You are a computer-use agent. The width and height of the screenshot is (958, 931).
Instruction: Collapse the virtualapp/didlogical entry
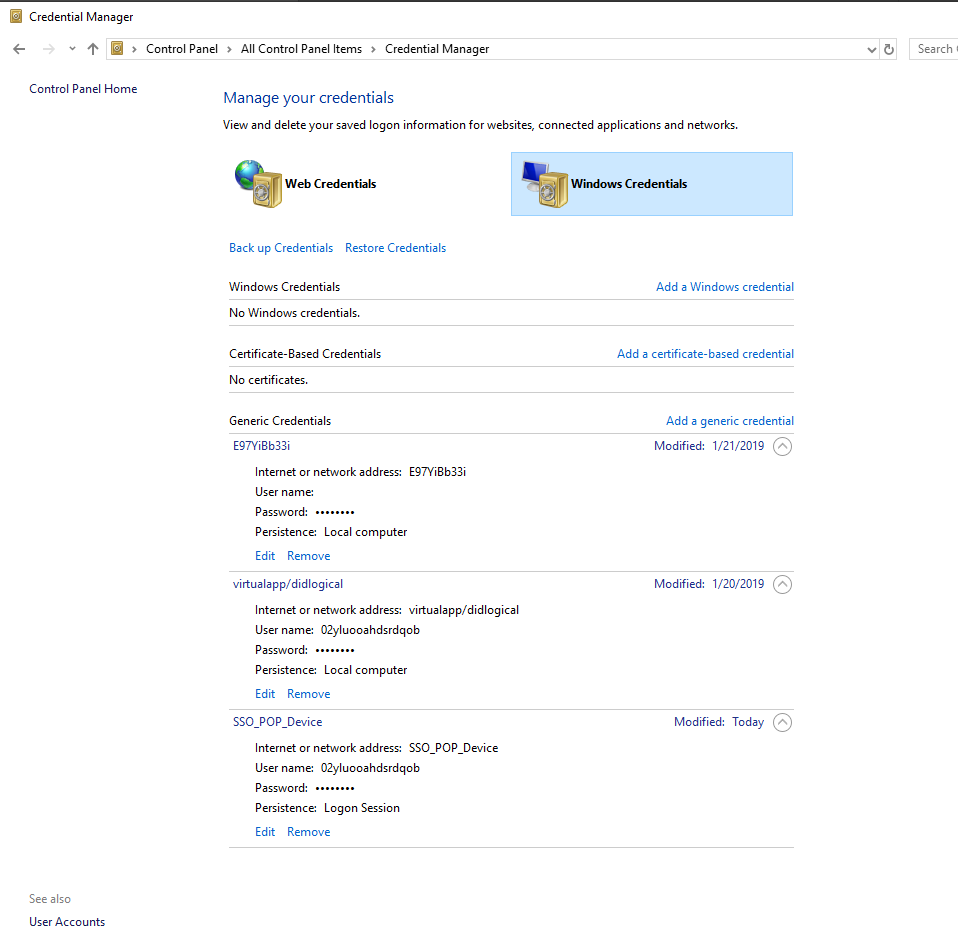point(782,585)
